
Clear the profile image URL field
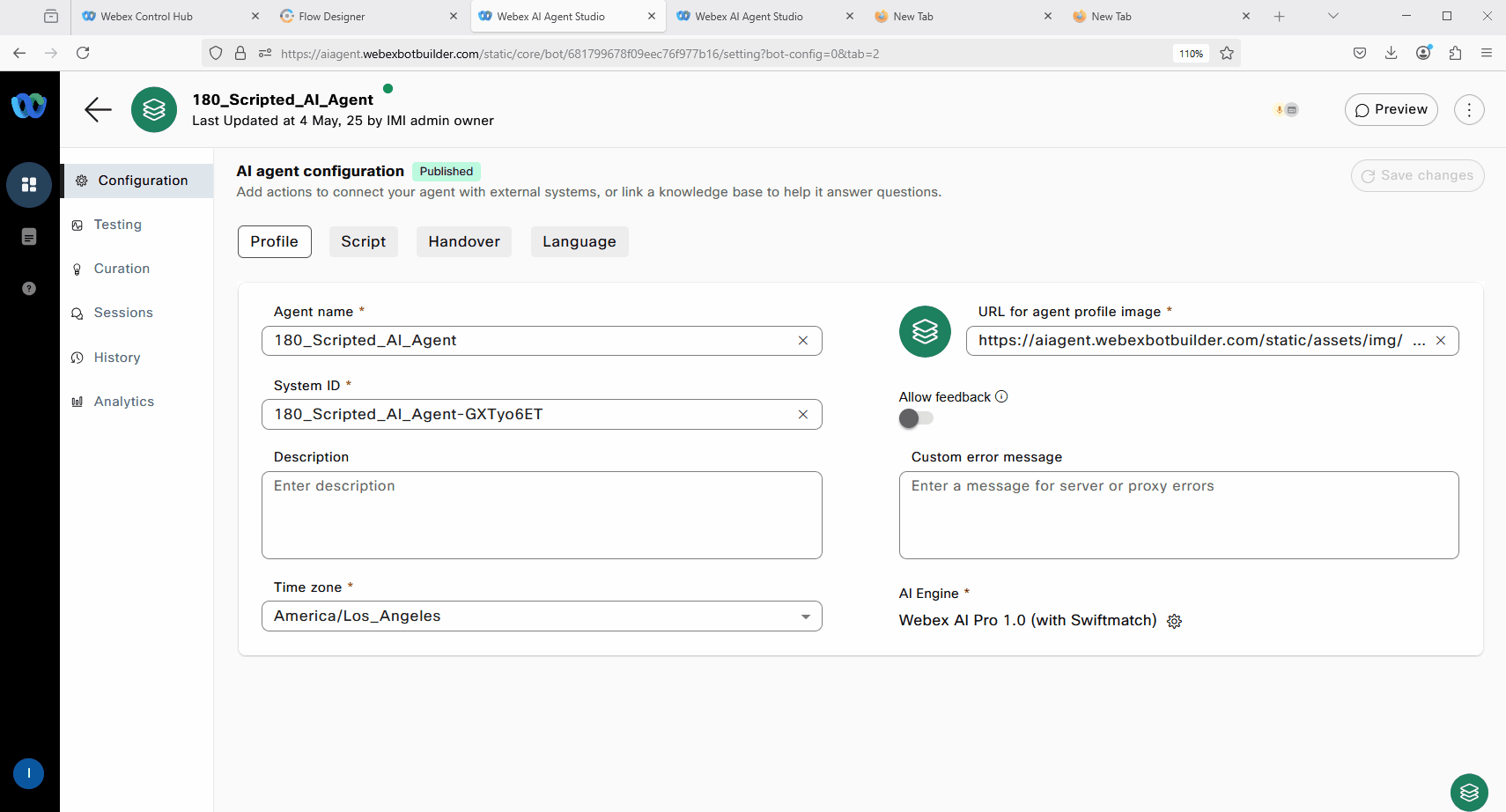pyautogui.click(x=1441, y=341)
